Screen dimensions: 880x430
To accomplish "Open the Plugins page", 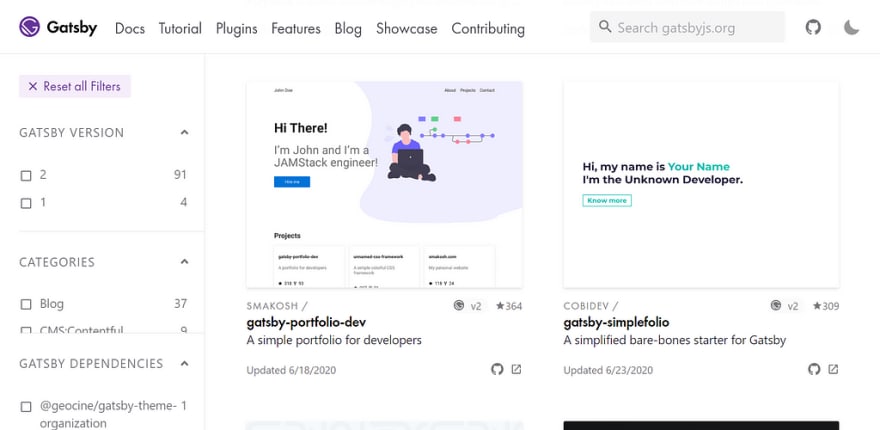I will point(236,28).
